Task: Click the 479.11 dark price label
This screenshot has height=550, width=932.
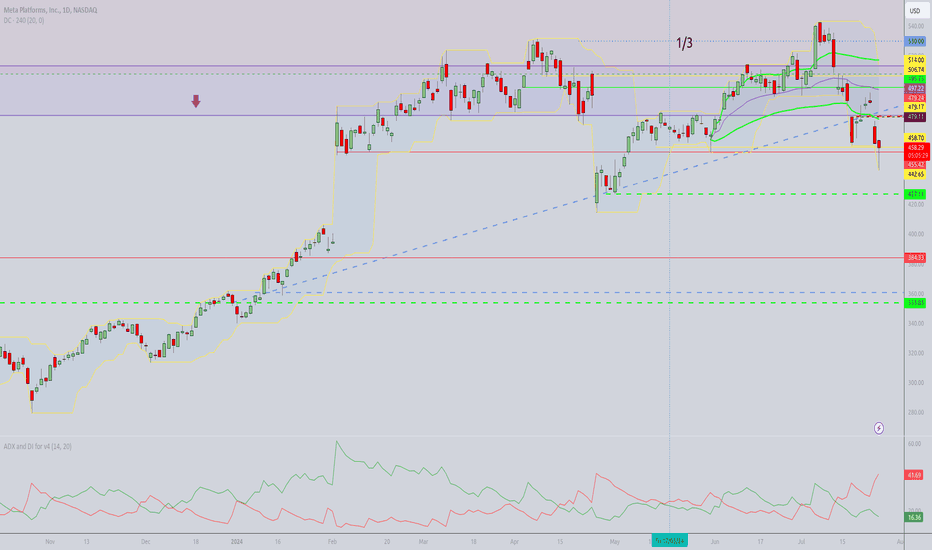Action: tap(915, 117)
